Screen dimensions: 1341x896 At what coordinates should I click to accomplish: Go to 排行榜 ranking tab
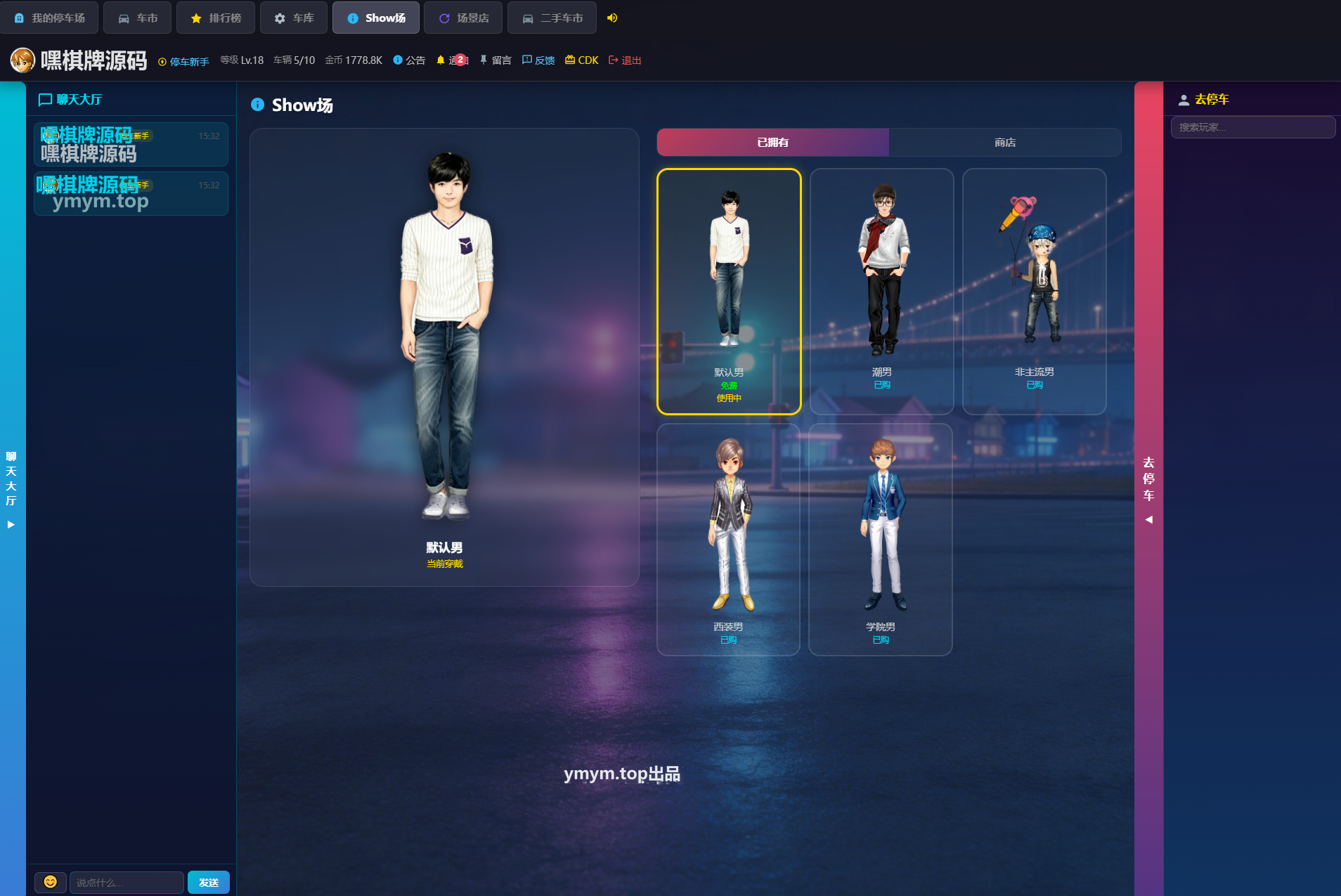click(216, 18)
